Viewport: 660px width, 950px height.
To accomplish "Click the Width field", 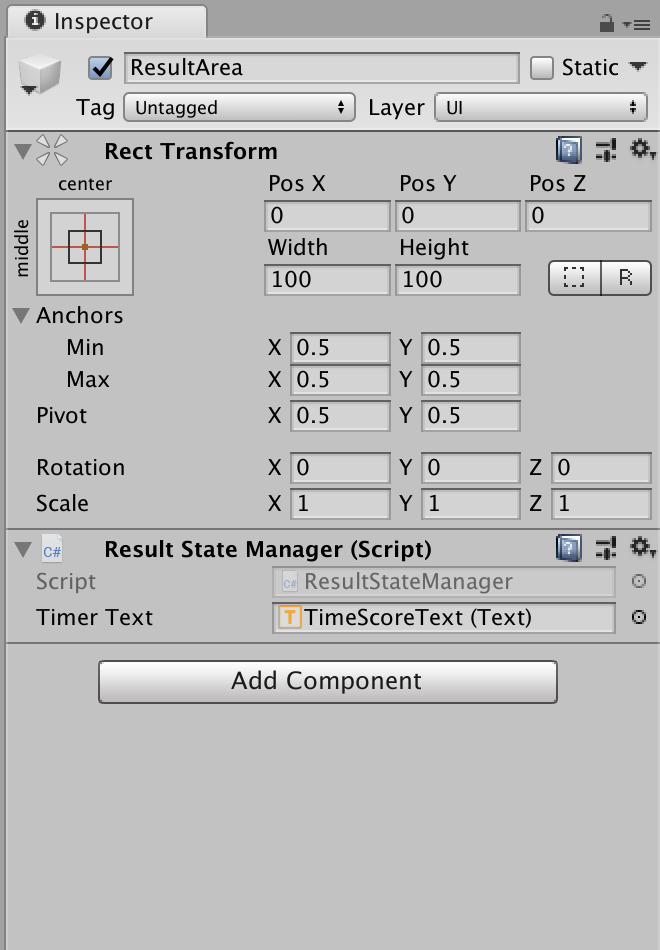I will click(x=327, y=279).
